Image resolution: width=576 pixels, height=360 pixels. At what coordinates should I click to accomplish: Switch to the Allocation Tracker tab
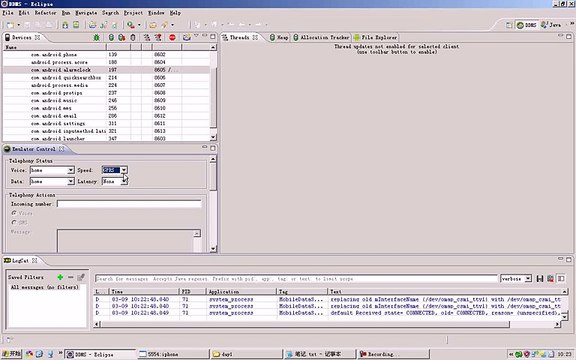321,37
